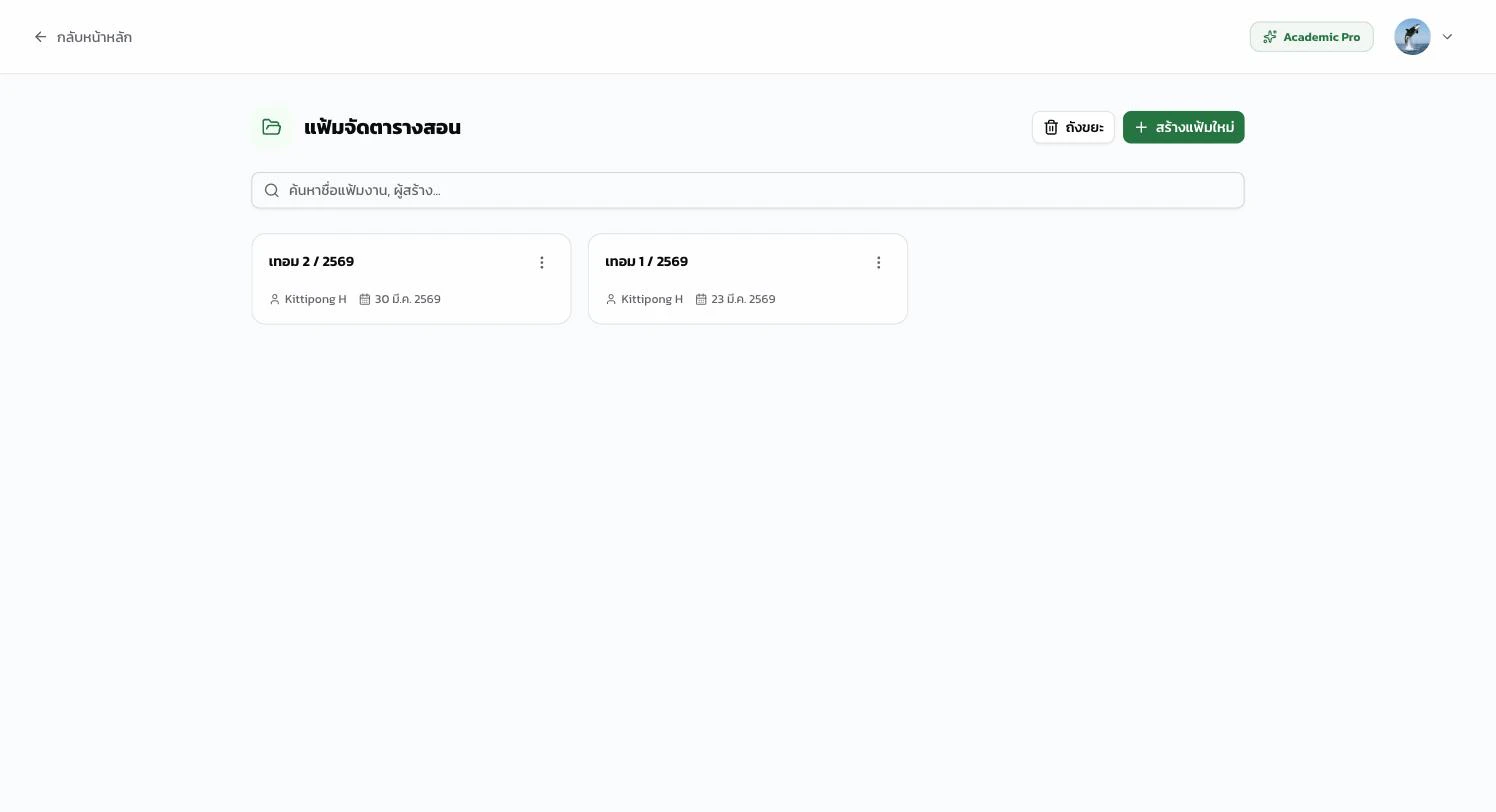The height and width of the screenshot is (812, 1496).
Task: Open three-dot menu on เทอม 2 / 2569
Action: 542,262
